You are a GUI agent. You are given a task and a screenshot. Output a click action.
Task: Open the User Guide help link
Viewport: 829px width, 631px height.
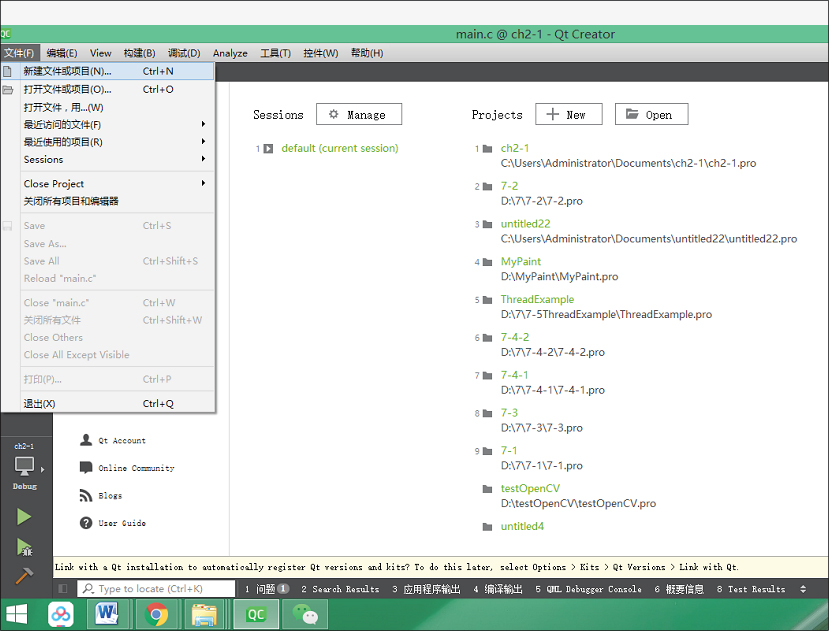pyautogui.click(x=121, y=523)
